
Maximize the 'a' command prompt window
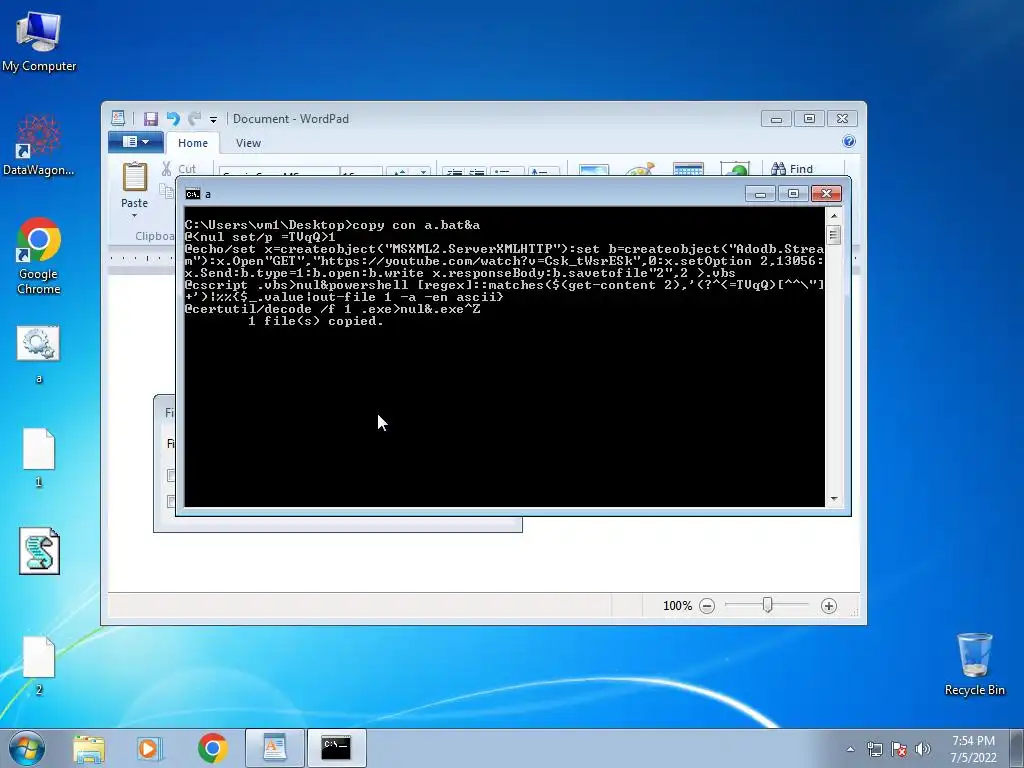(793, 194)
